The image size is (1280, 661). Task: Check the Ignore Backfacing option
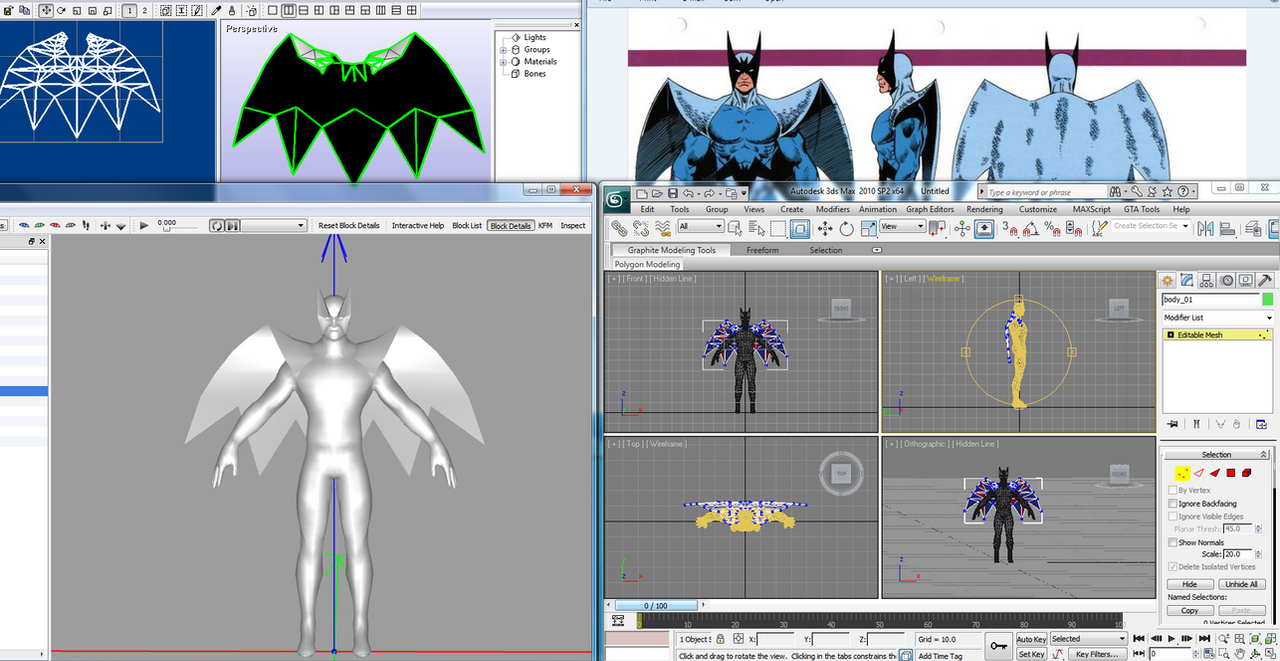pyautogui.click(x=1173, y=504)
